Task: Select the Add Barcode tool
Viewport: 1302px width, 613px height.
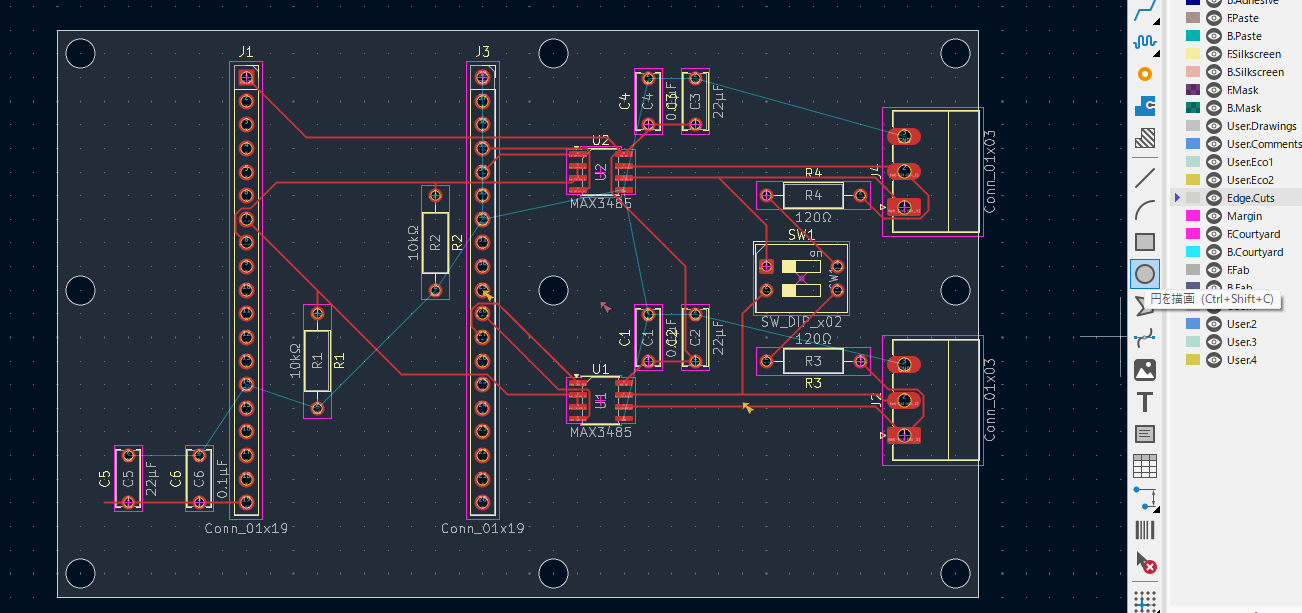Action: (1145, 530)
